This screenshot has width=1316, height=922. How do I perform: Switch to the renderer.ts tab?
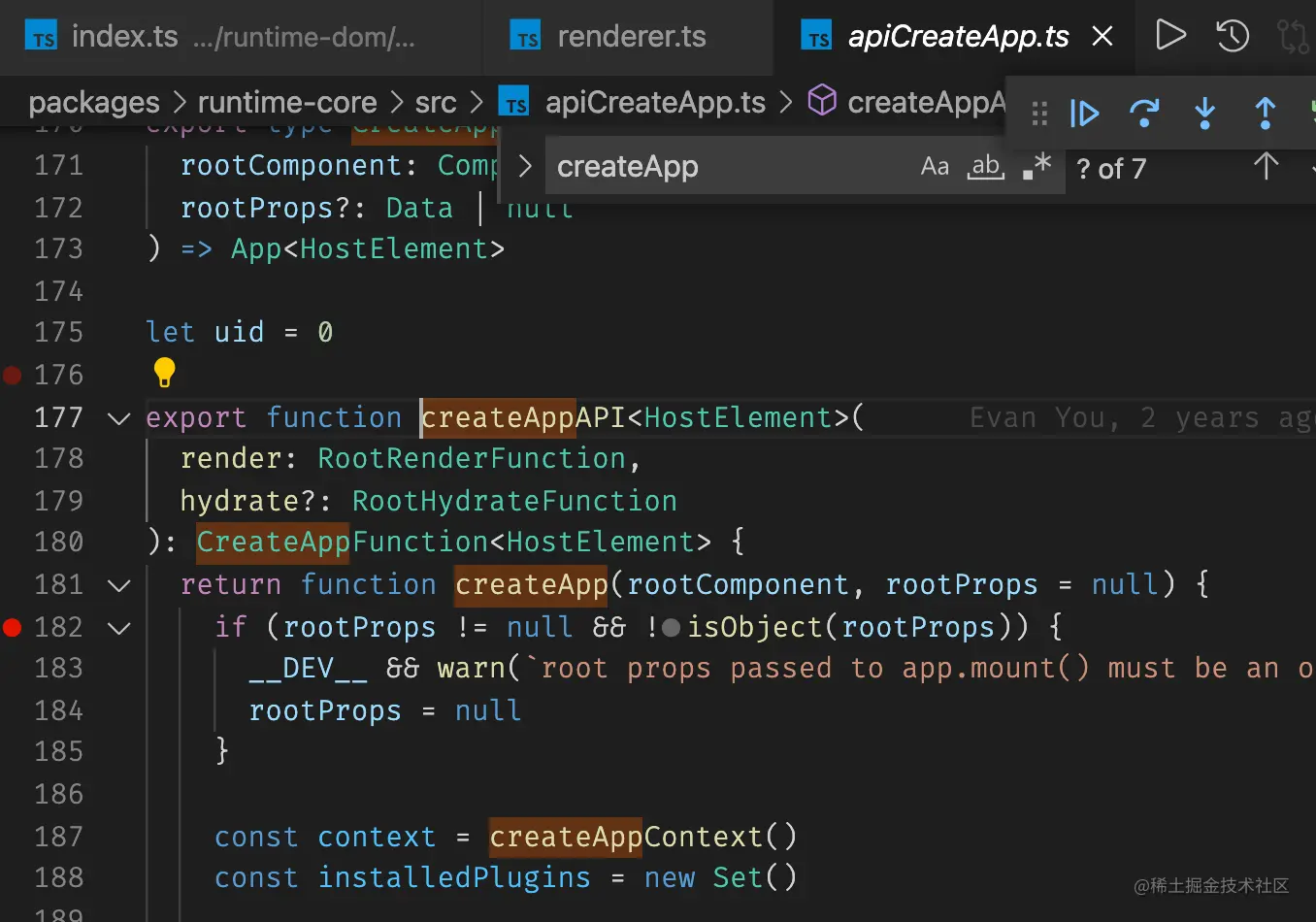point(630,37)
